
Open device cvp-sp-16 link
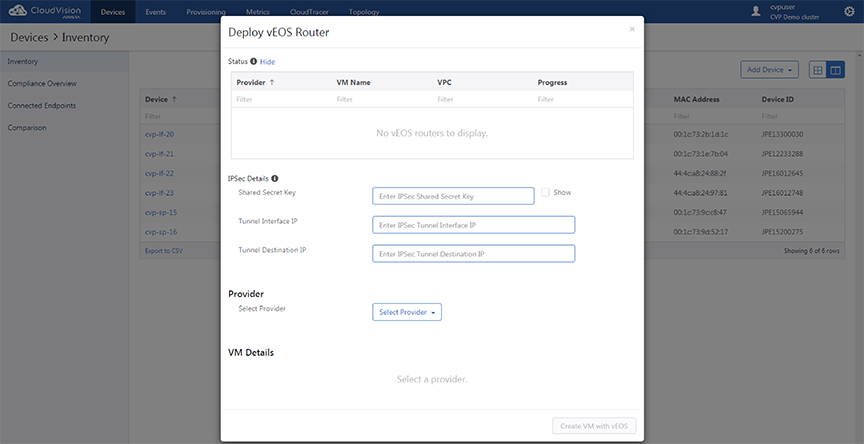[x=161, y=232]
